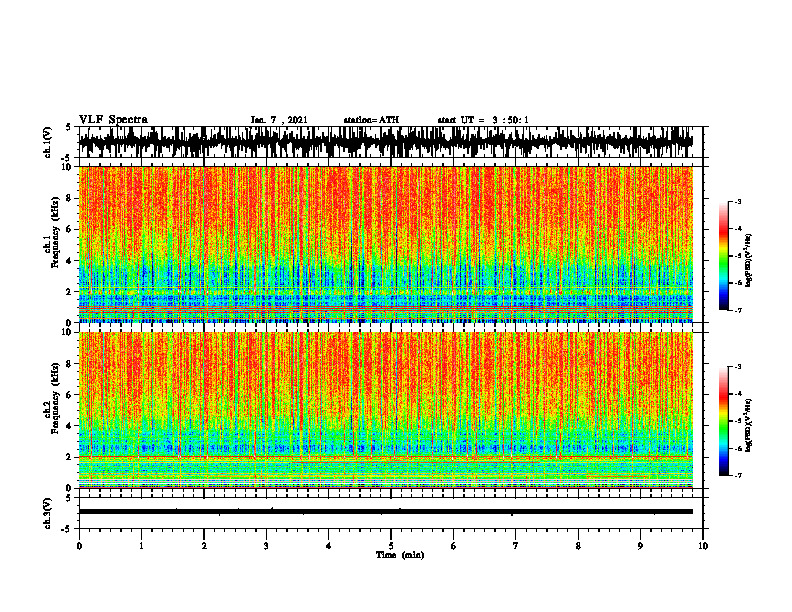Click the "Time (min)" axis title
The height and width of the screenshot is (612, 792).
(400, 555)
